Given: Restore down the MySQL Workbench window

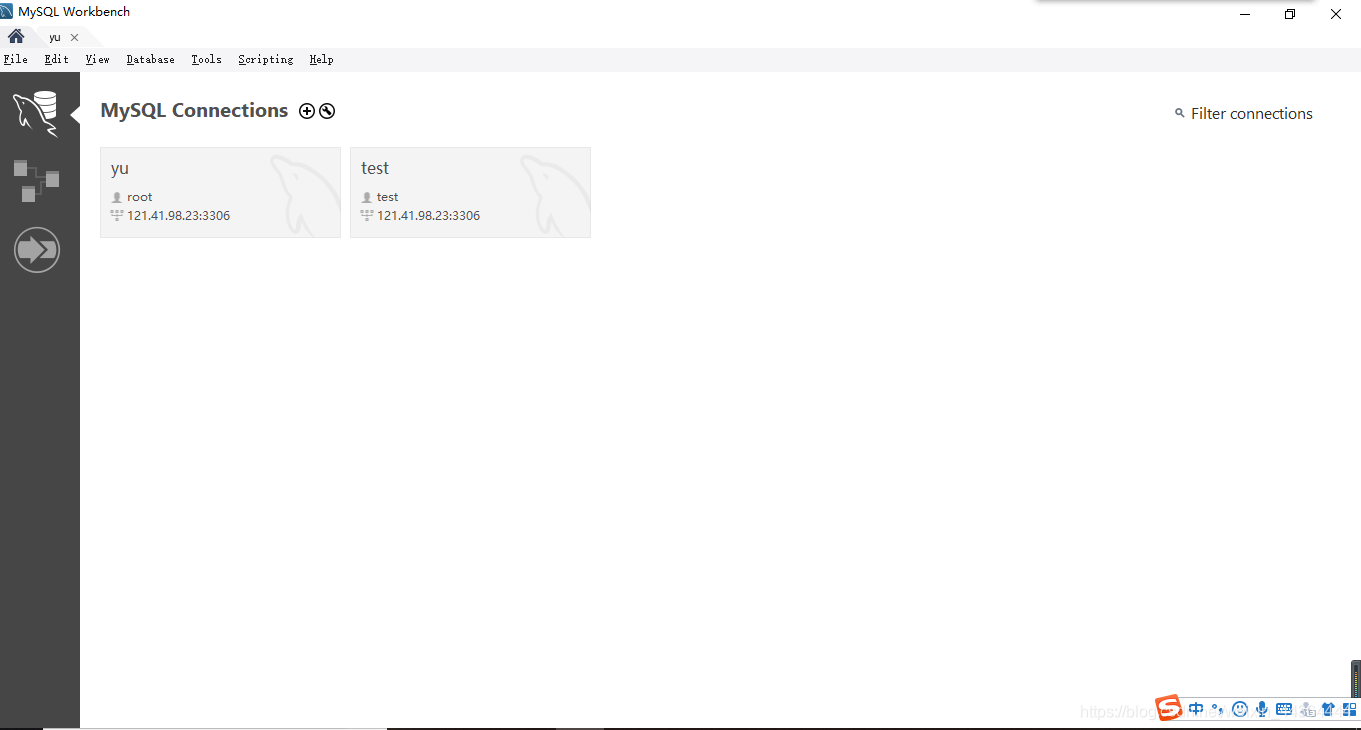Looking at the screenshot, I should click(1290, 14).
